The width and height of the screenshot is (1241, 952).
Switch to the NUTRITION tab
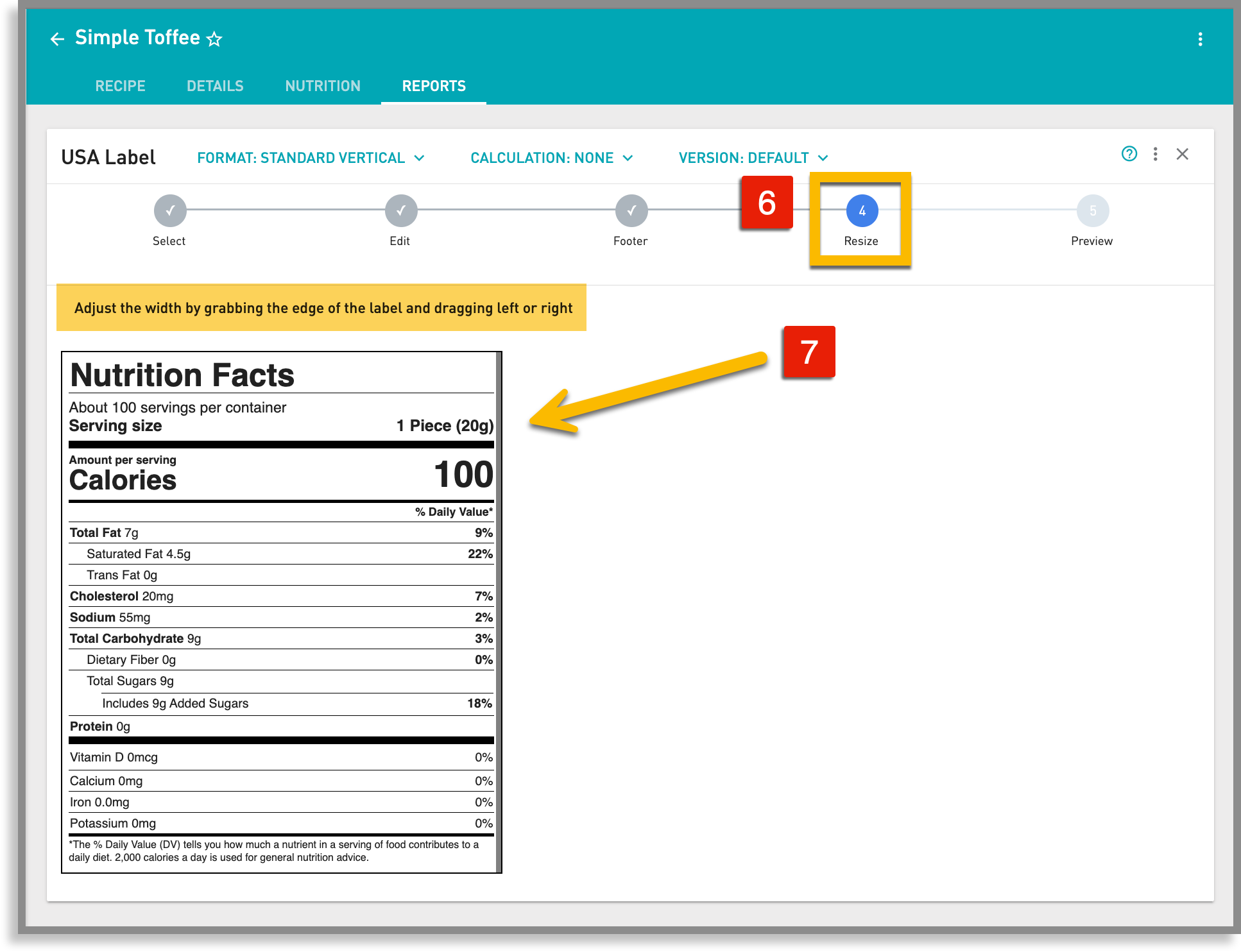coord(323,85)
